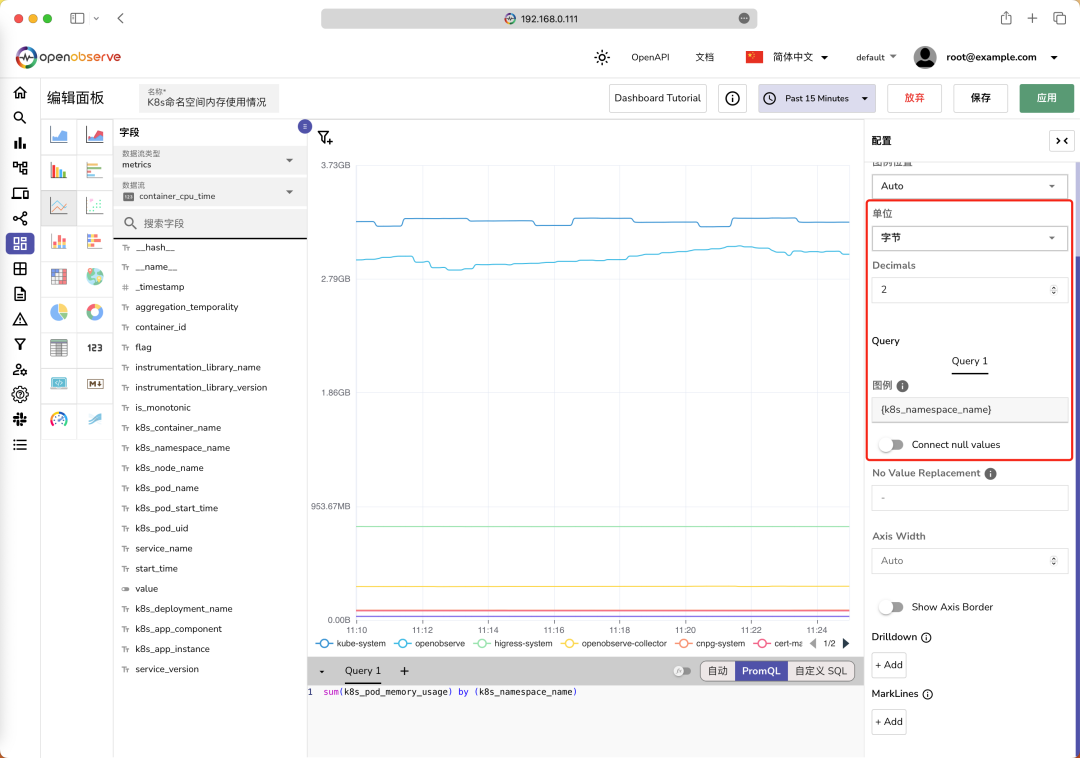Screen dimensions: 1080x758
Task: Open the Slack icon in sidebar
Action: click(x=20, y=419)
